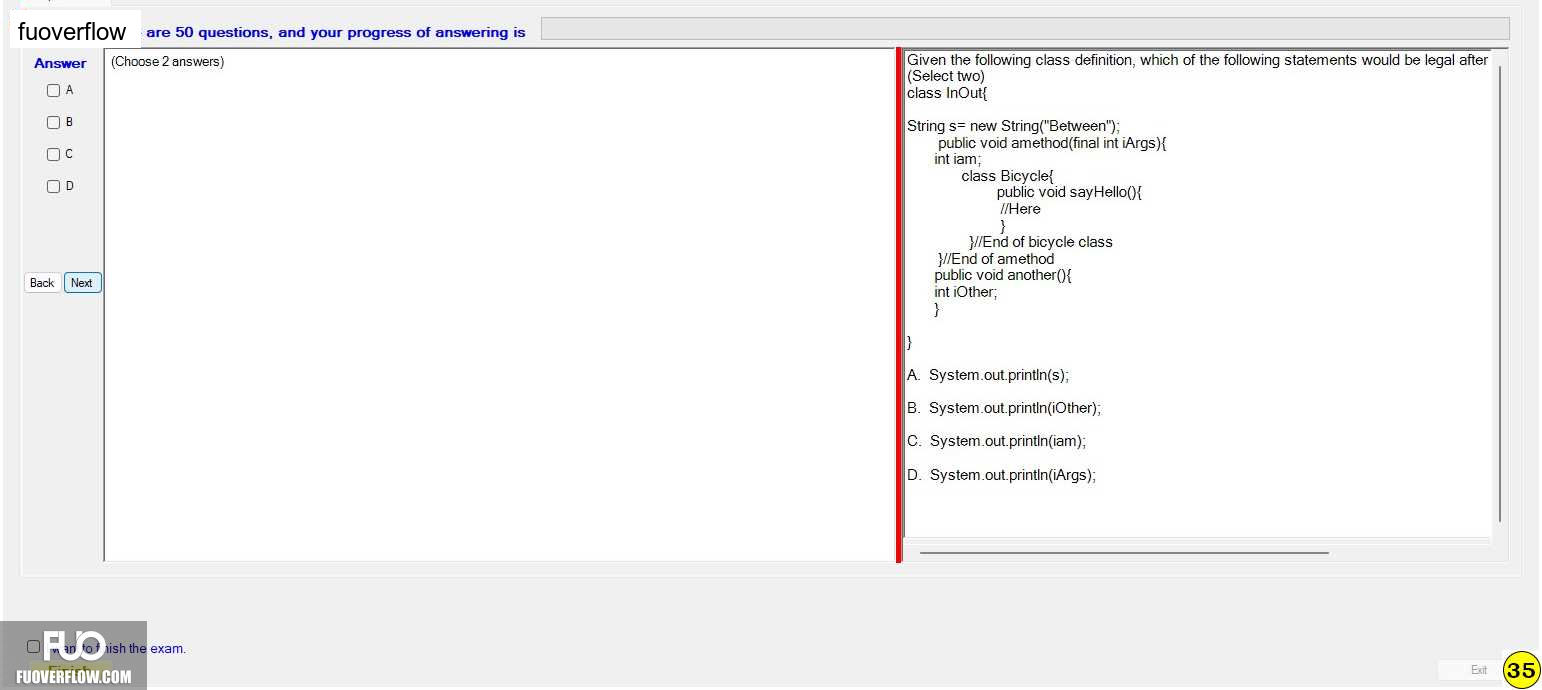
Task: Click the public void amethod(final int iArgs){ line
Action: pyautogui.click(x=1052, y=143)
